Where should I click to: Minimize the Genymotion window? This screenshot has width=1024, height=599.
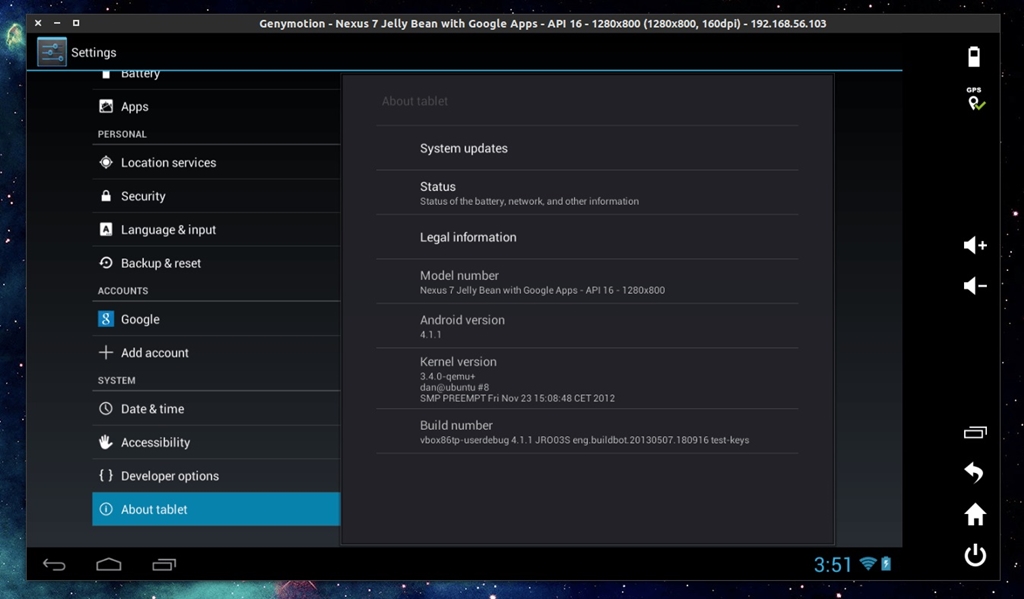[x=57, y=23]
